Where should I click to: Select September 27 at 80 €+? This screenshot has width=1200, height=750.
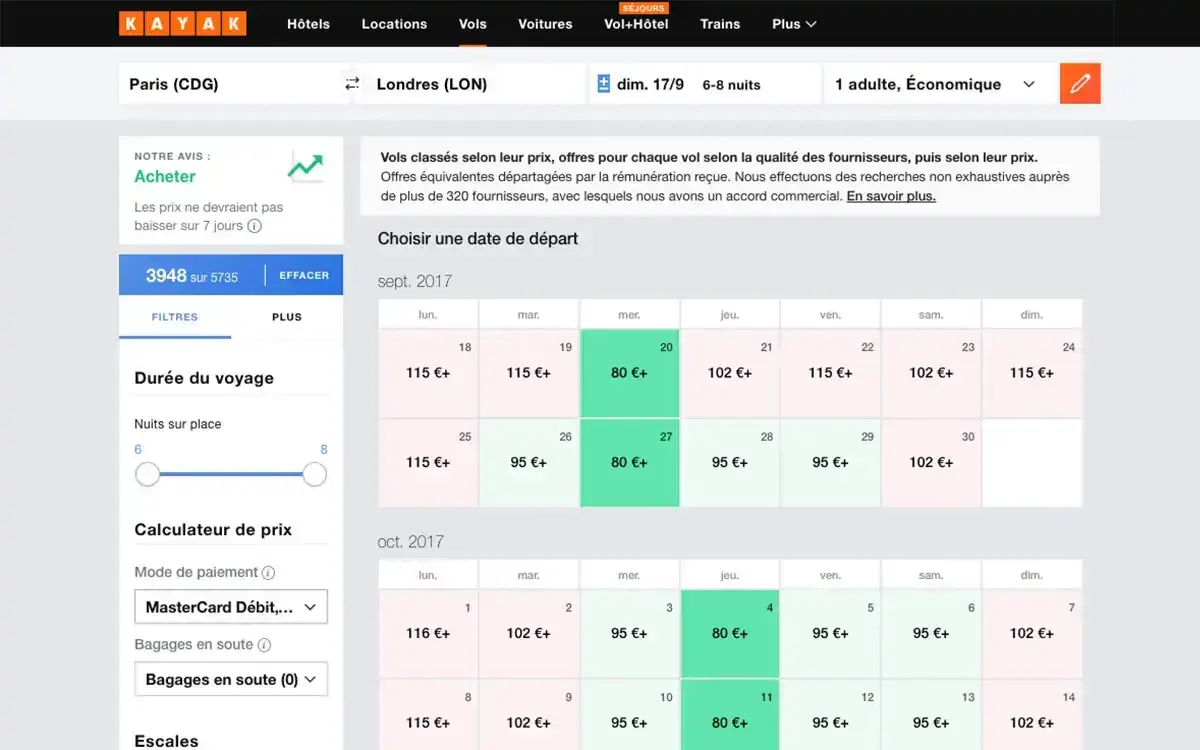click(x=629, y=462)
